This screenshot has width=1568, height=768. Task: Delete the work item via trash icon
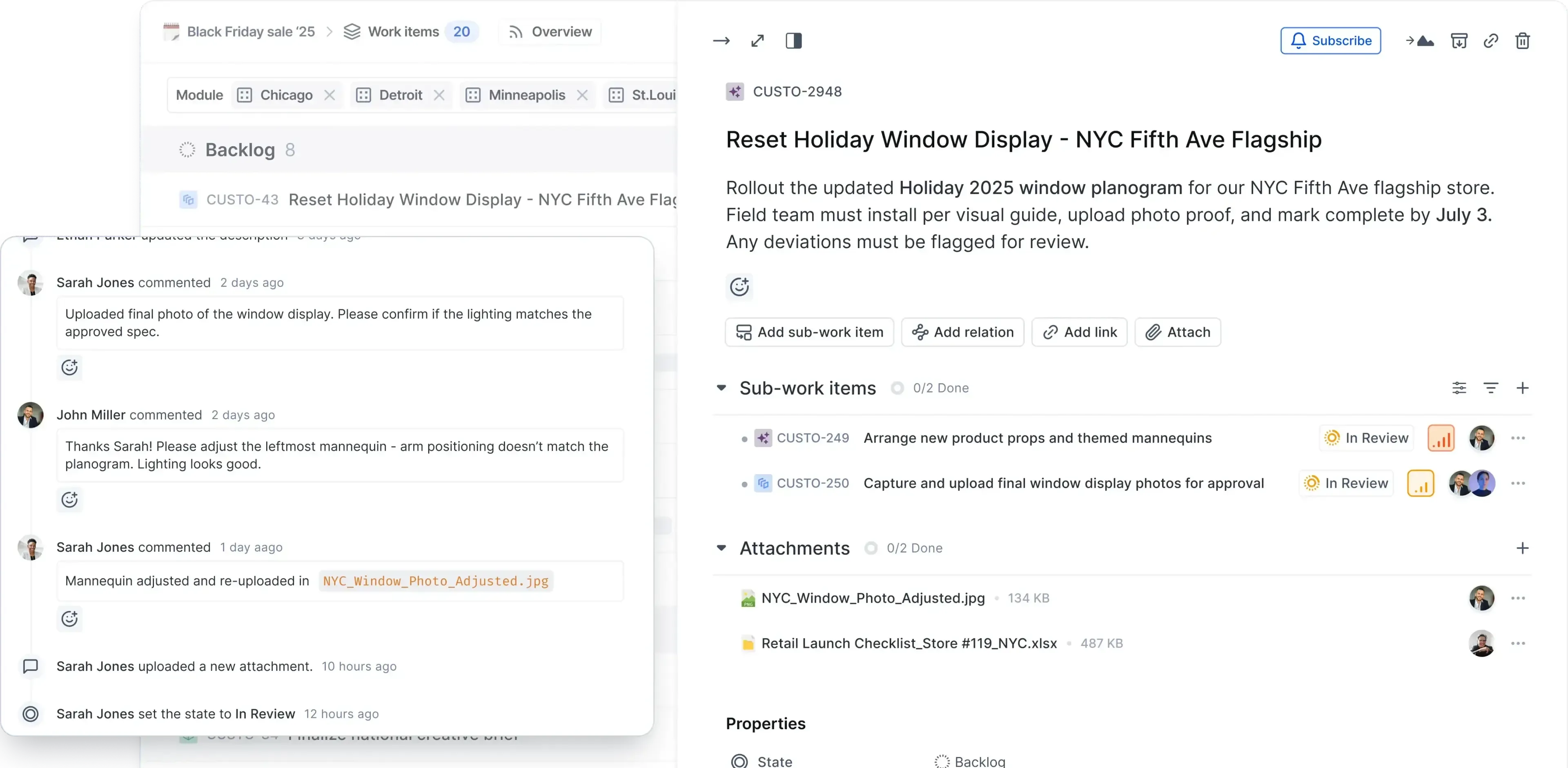tap(1523, 41)
